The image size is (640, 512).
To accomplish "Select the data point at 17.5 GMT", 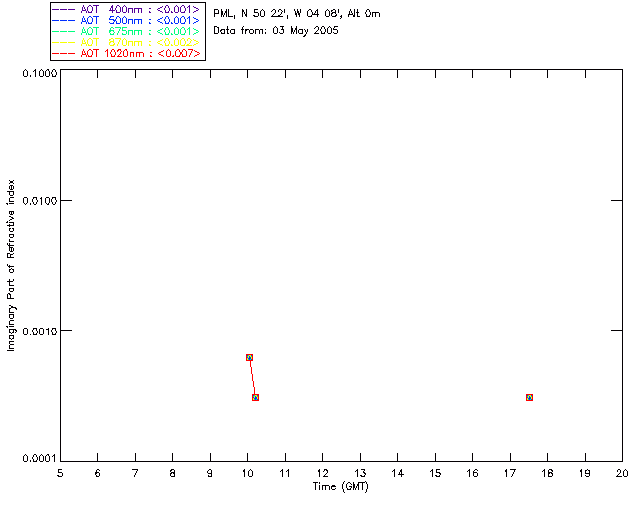I will click(529, 397).
